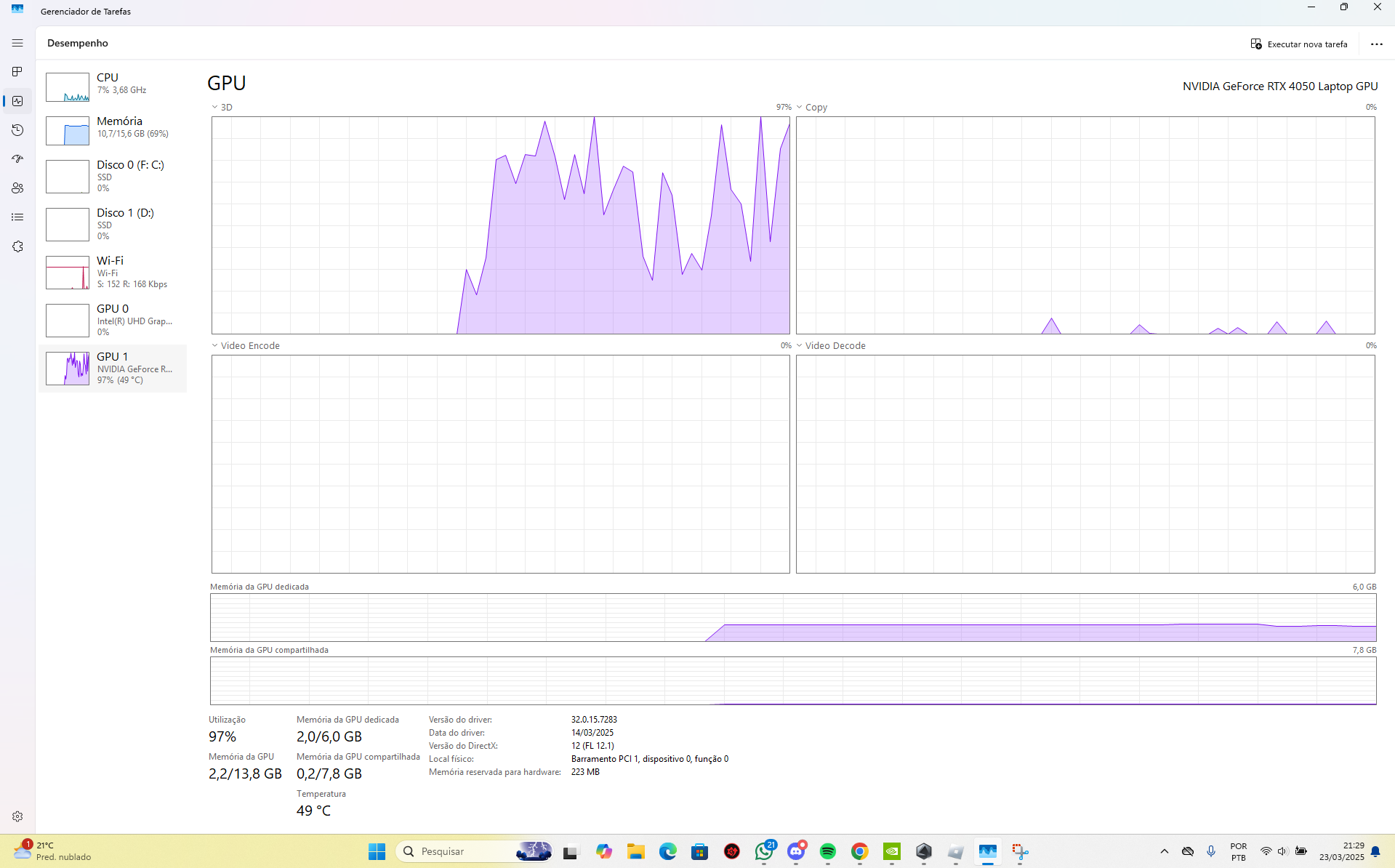1395x868 pixels.
Task: Click NVIDIA GeForce RTX 4050 Laptop GPU title
Action: pos(1280,87)
